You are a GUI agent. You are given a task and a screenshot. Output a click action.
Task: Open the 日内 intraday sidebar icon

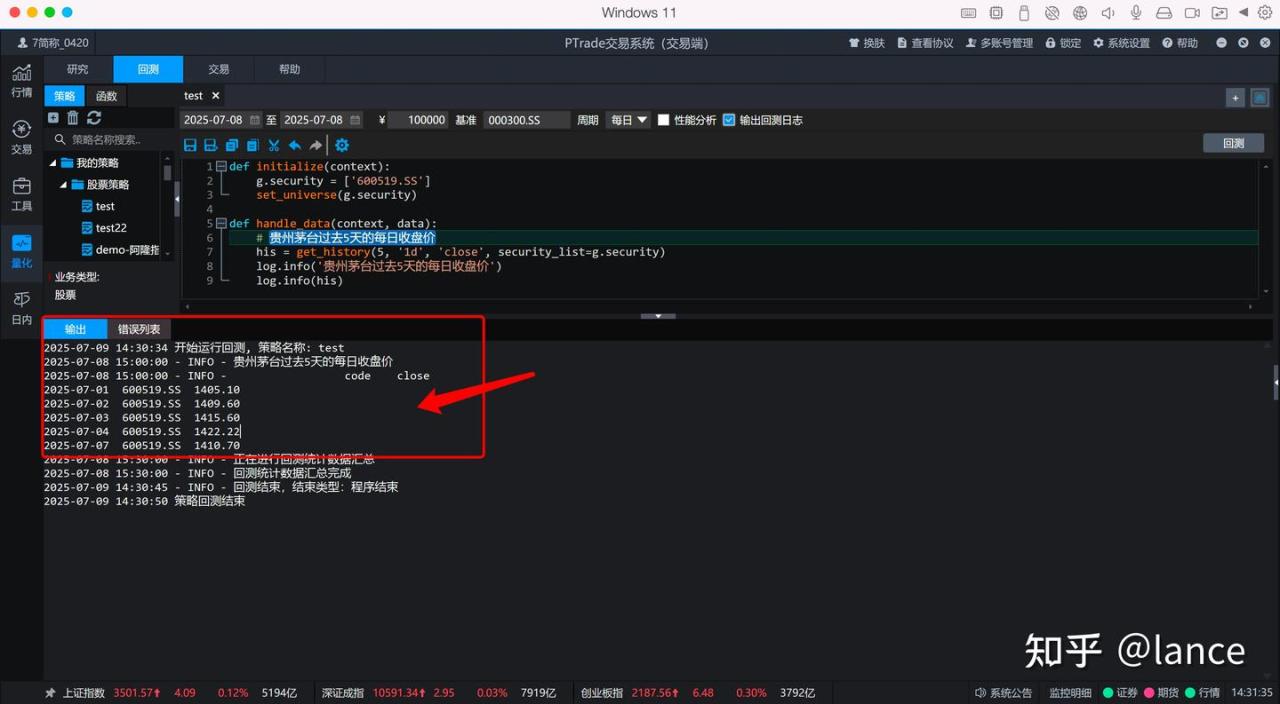(21, 307)
